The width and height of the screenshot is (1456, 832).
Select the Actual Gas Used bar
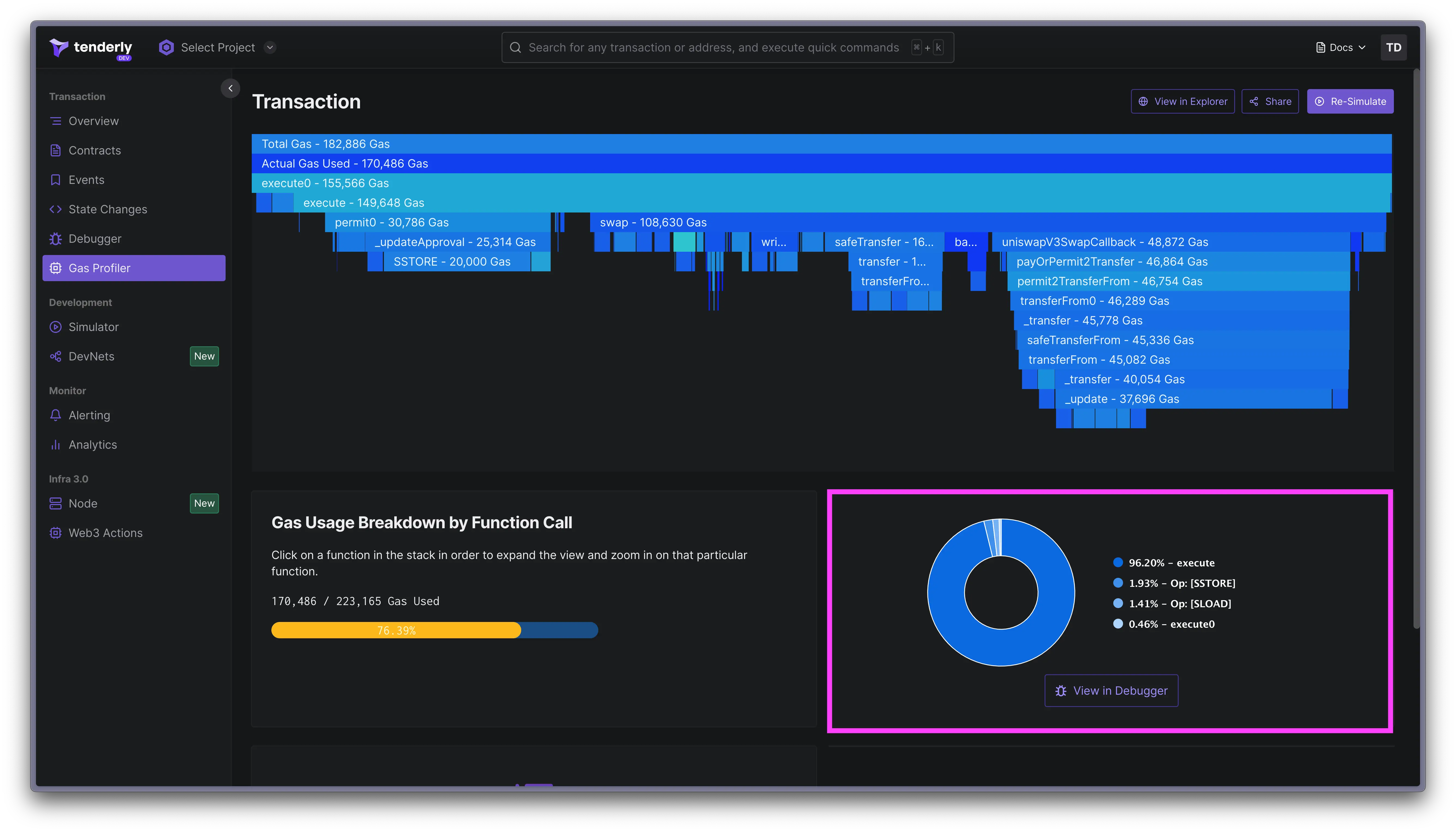pos(821,163)
